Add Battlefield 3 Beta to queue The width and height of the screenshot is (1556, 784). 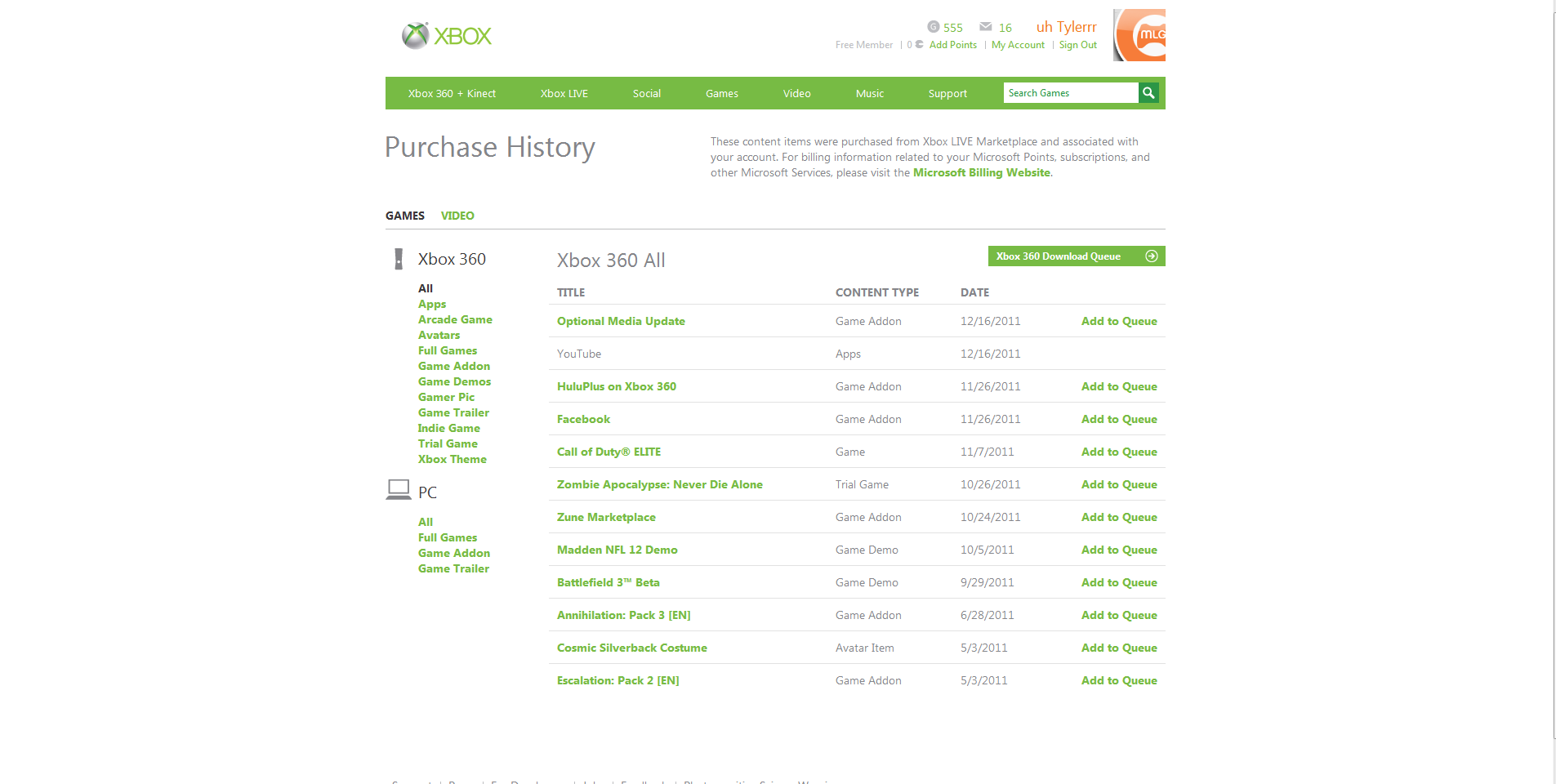1119,582
